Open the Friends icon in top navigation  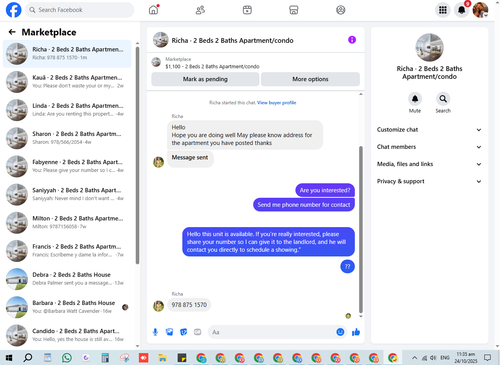200,10
